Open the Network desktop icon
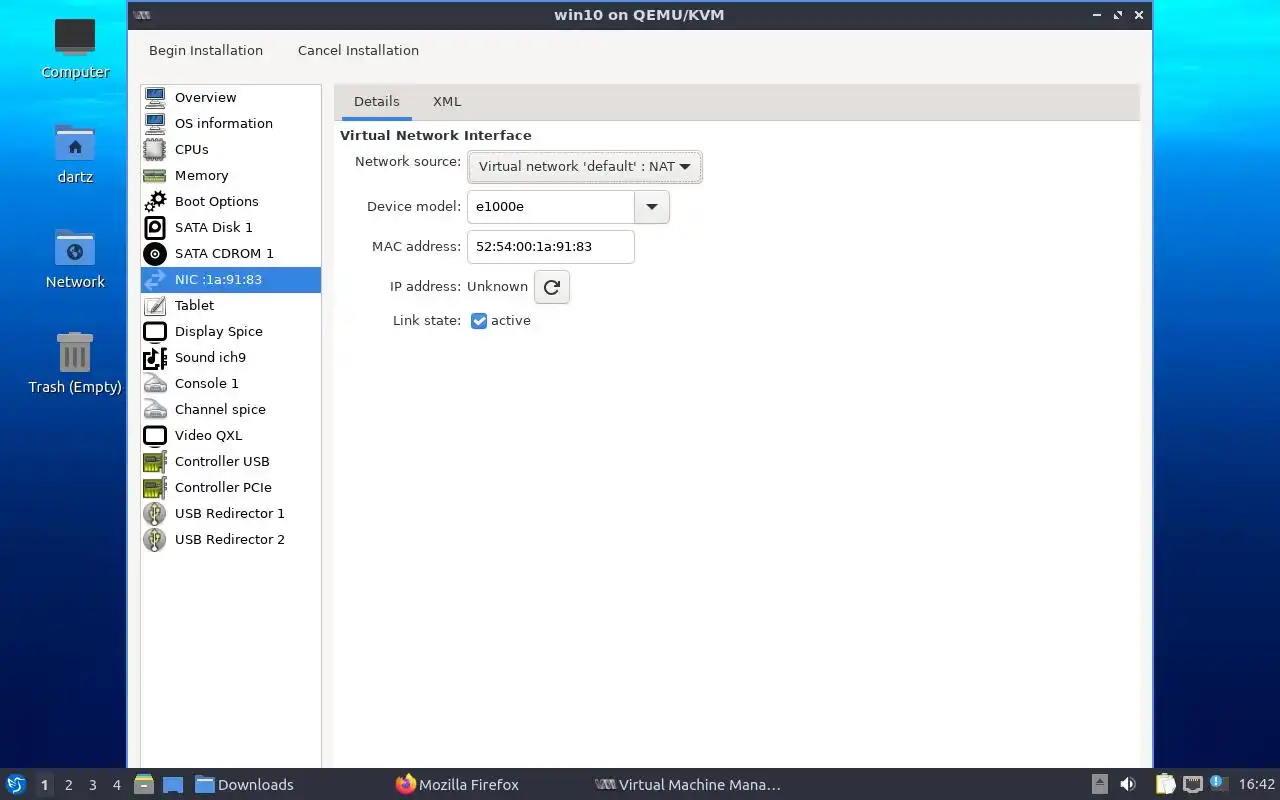 [x=75, y=258]
